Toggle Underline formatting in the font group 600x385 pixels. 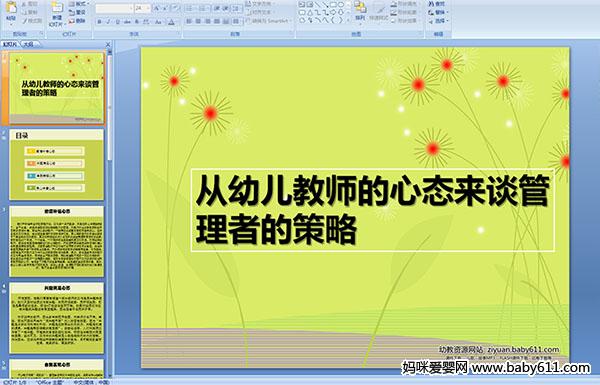[x=117, y=22]
